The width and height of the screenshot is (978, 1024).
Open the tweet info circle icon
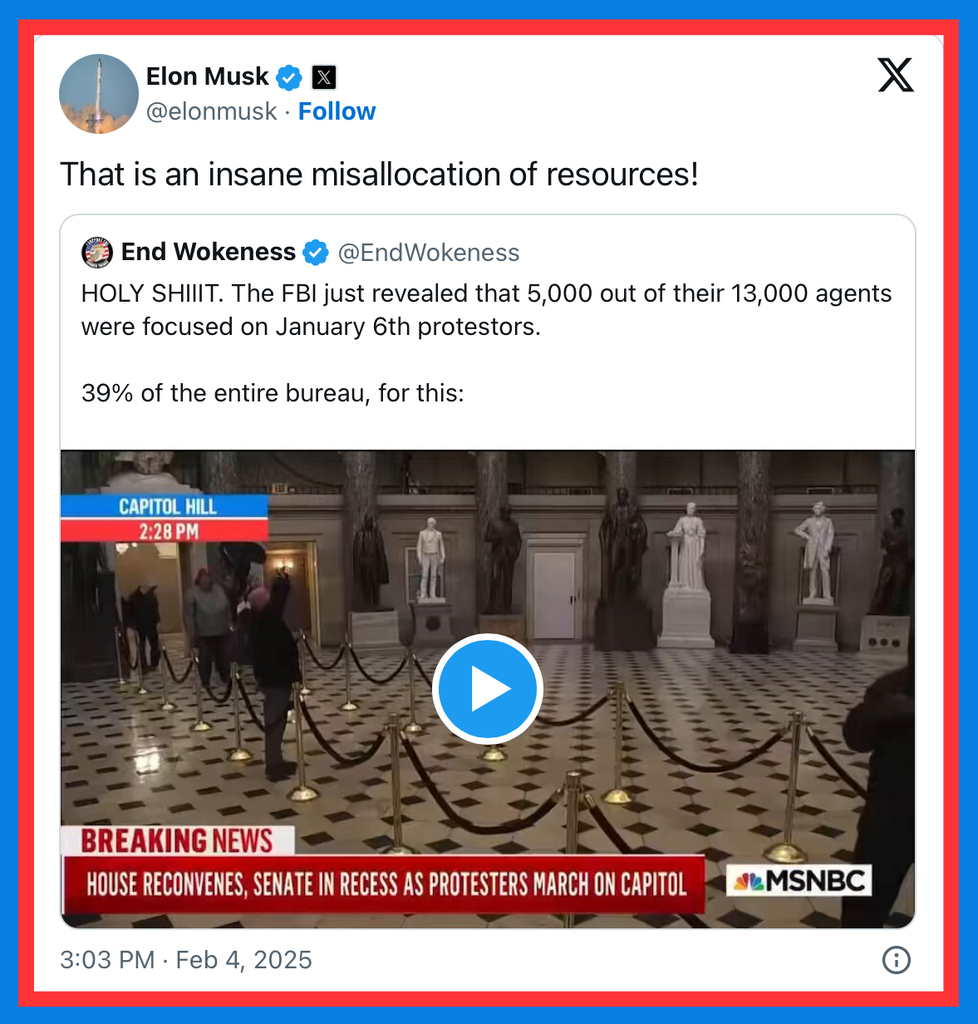pyautogui.click(x=896, y=960)
